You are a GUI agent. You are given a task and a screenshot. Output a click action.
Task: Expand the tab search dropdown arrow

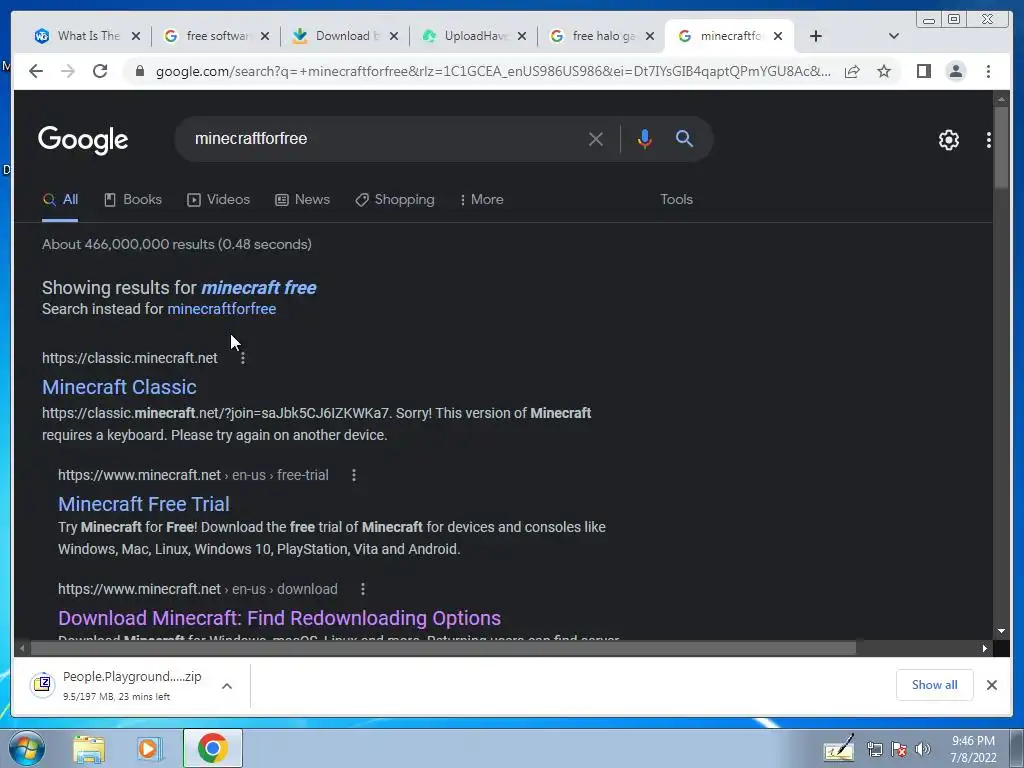tap(894, 36)
